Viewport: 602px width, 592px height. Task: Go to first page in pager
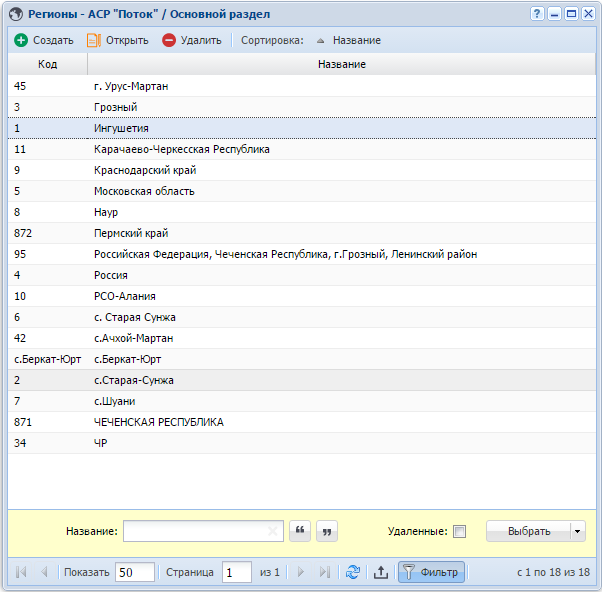pyautogui.click(x=21, y=572)
